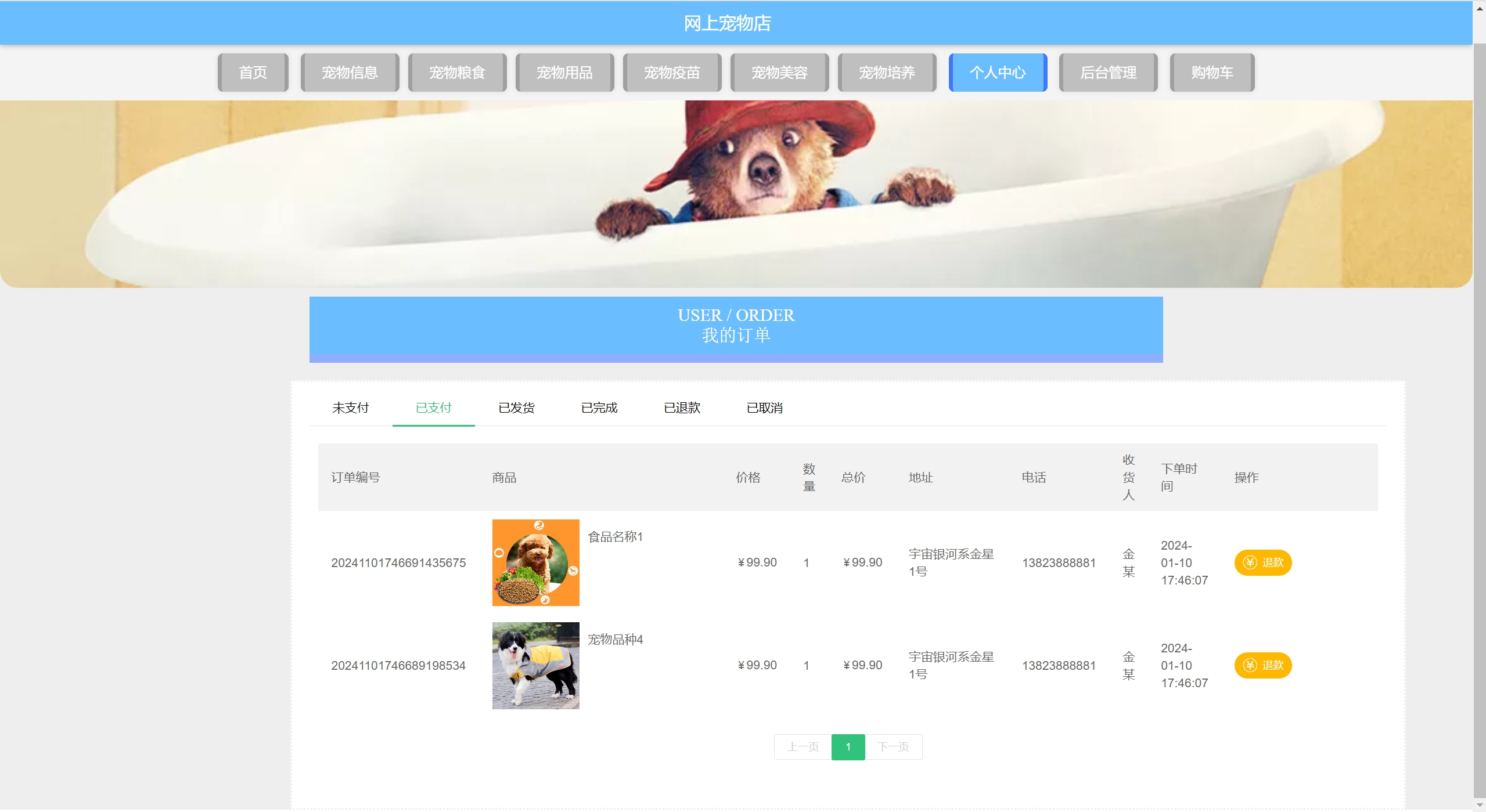
Task: Click the yen icon on first 退款 button
Action: click(1250, 562)
